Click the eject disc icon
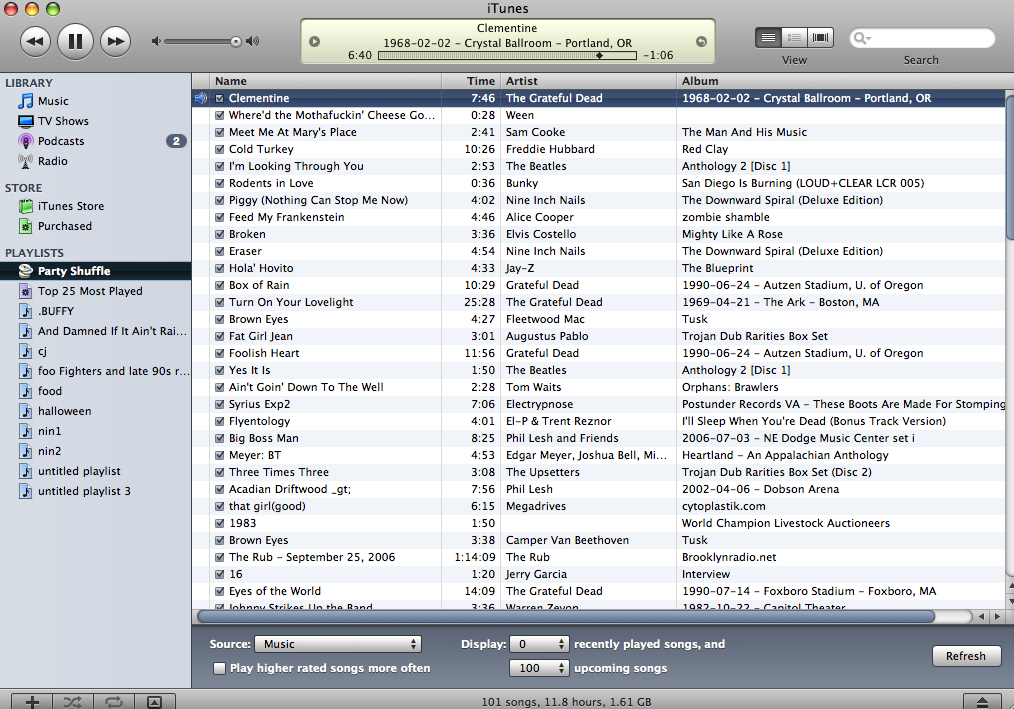Screen dimensions: 1014x709 983,702
